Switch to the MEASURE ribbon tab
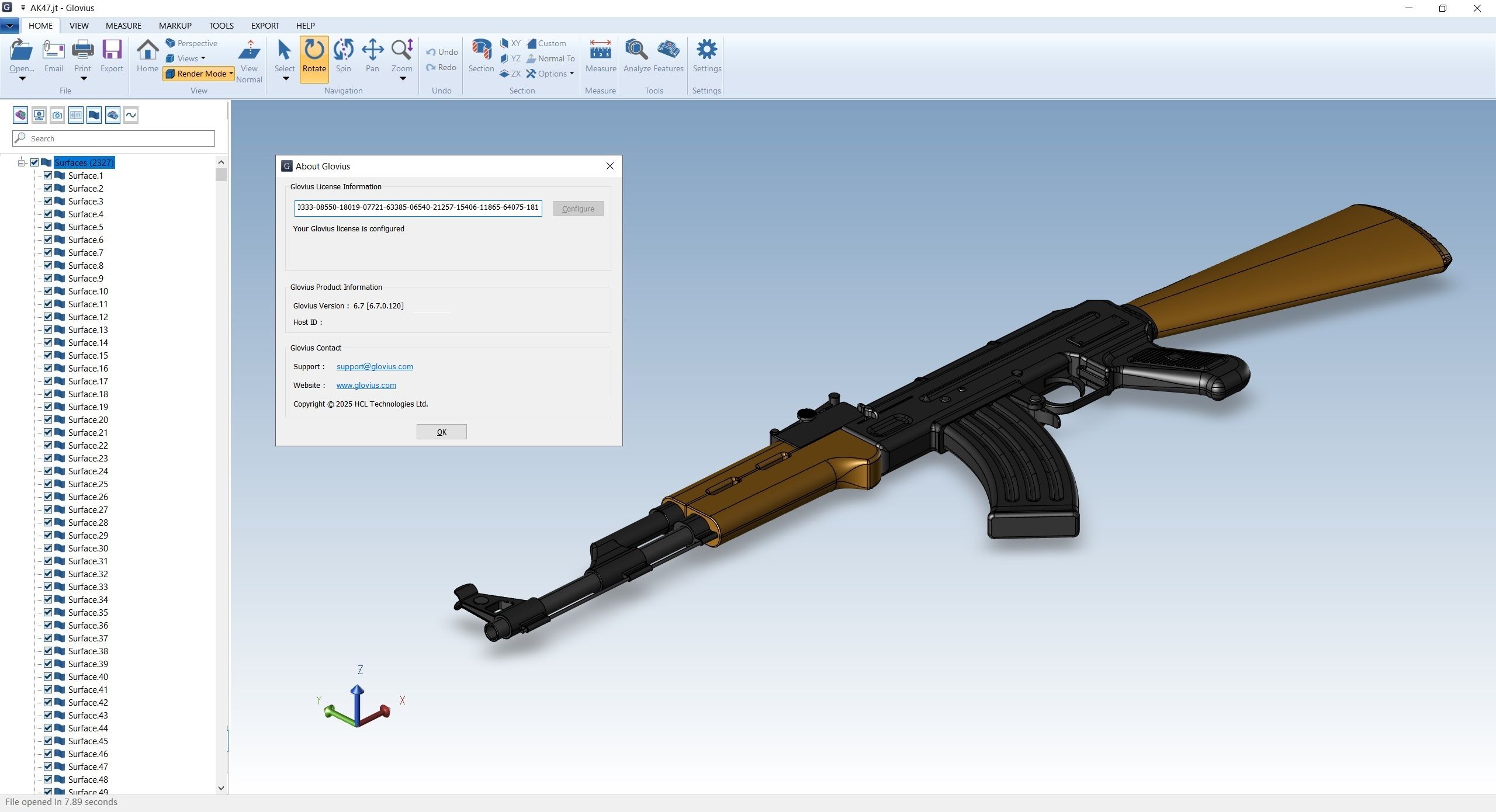Viewport: 1496px width, 812px height. click(123, 25)
